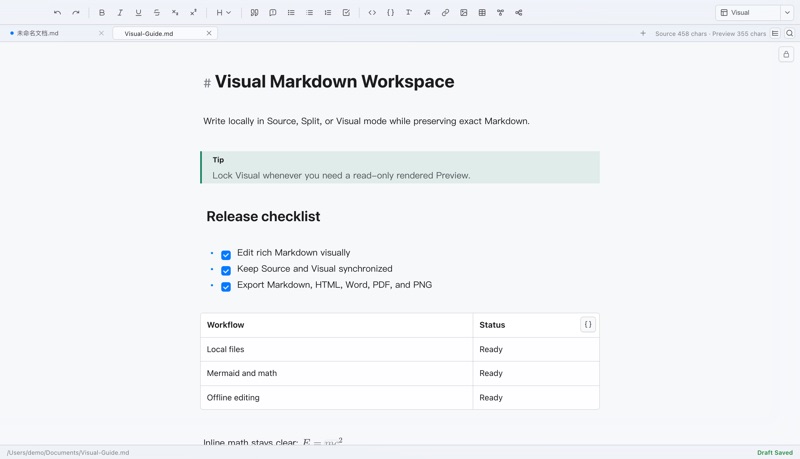The width and height of the screenshot is (800, 459).
Task: Uncheck the 'Export Markdown, HTML, Word' item
Action: tap(226, 287)
